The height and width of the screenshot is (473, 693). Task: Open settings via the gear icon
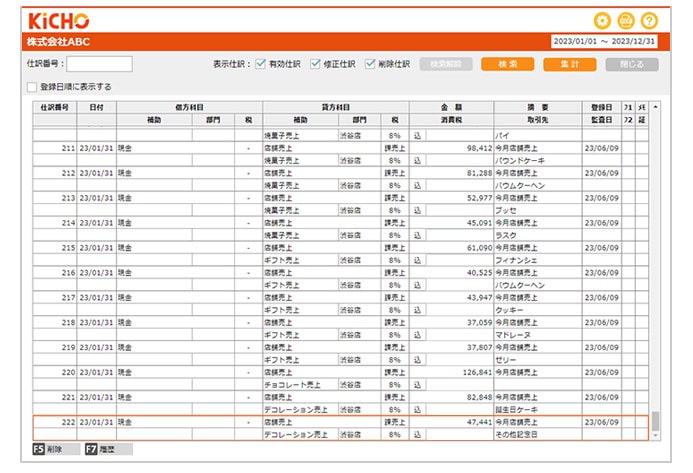601,20
